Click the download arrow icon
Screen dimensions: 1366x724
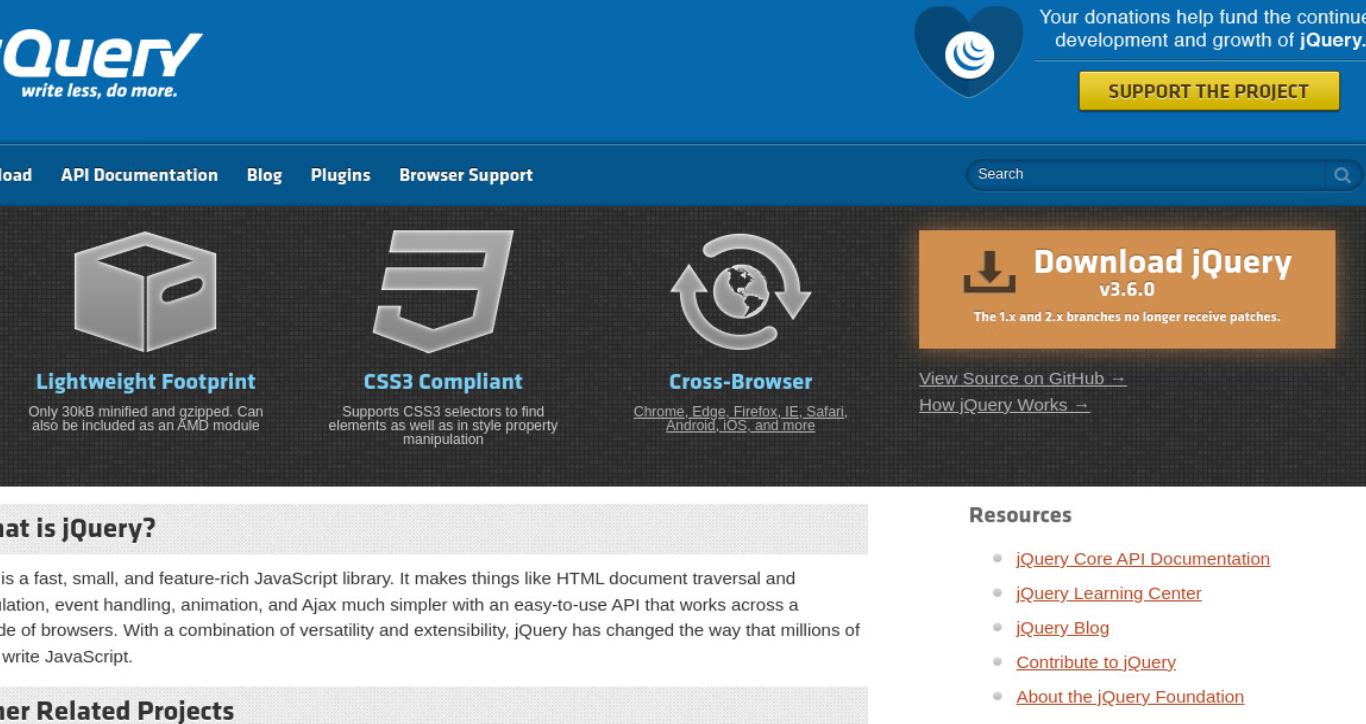coord(989,272)
